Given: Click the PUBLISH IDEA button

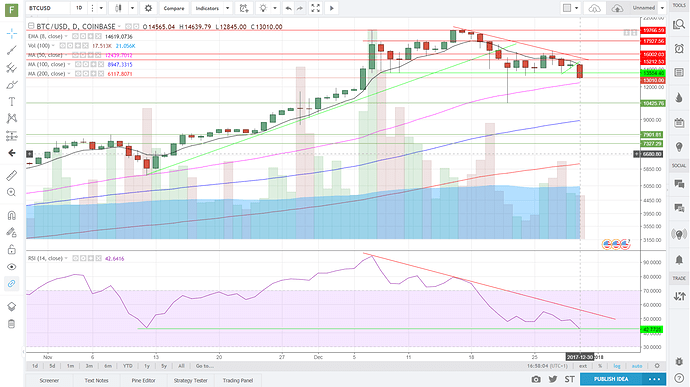Looking at the screenshot, I should (611, 379).
